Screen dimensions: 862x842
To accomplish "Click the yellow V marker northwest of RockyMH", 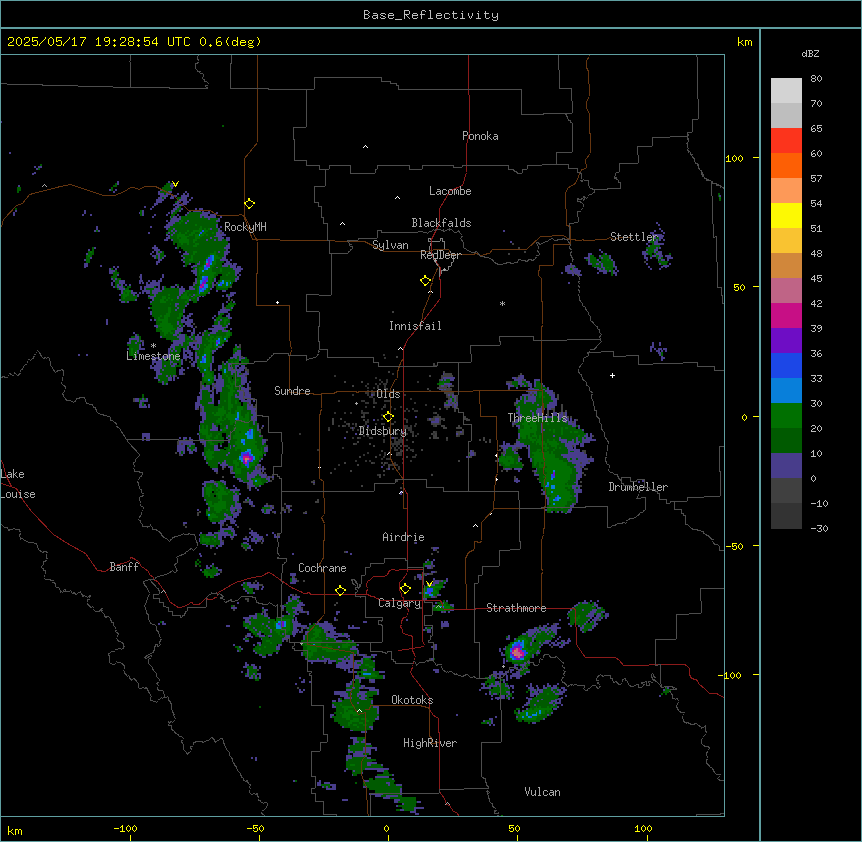I will (x=175, y=184).
